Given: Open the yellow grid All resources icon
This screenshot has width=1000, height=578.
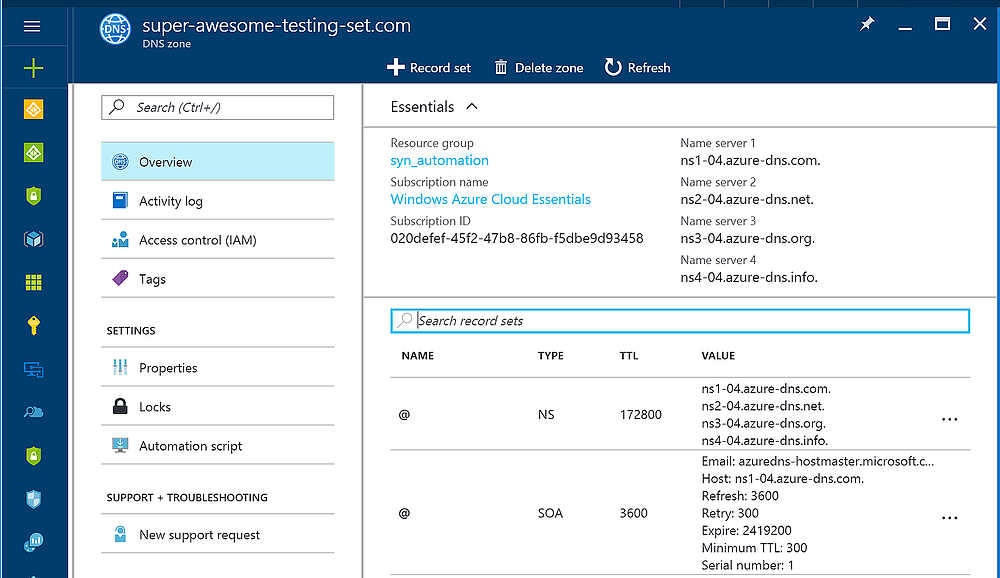Looking at the screenshot, I should [x=33, y=283].
